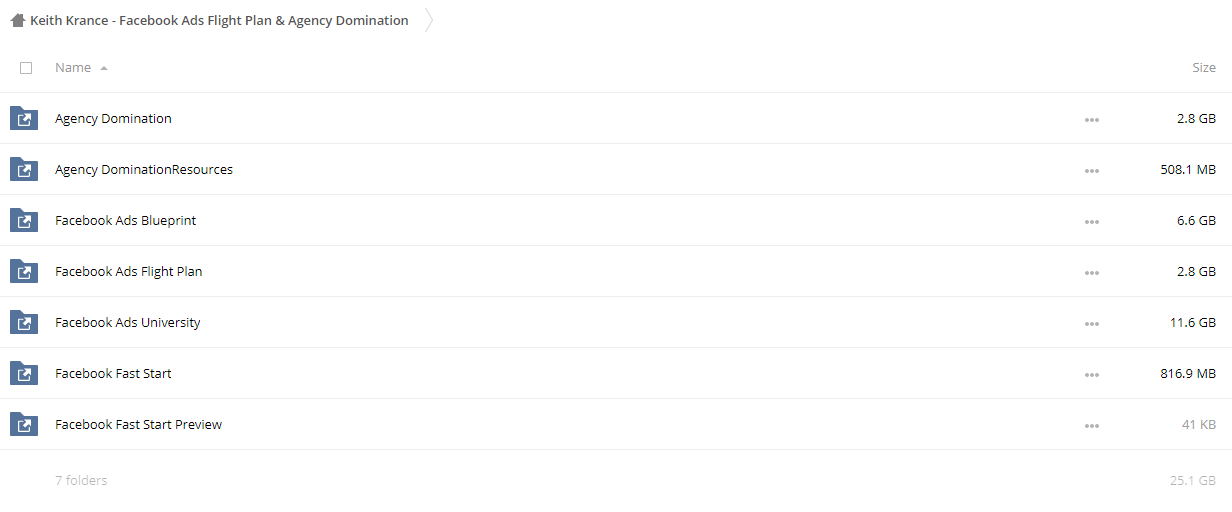Viewport: 1232px width, 512px height.
Task: Click the Facebook Ads University folder icon
Action: (x=23, y=323)
